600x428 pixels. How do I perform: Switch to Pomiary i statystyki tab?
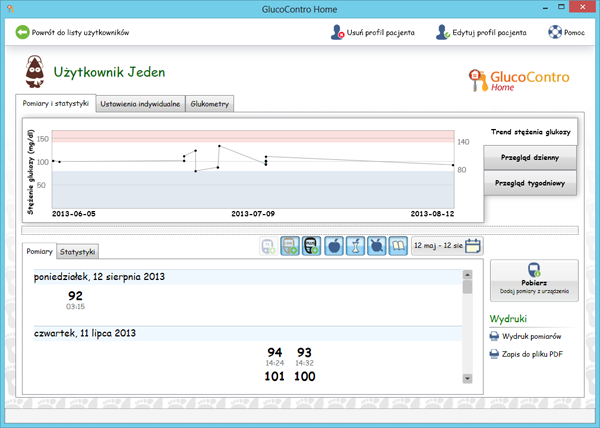(x=55, y=103)
